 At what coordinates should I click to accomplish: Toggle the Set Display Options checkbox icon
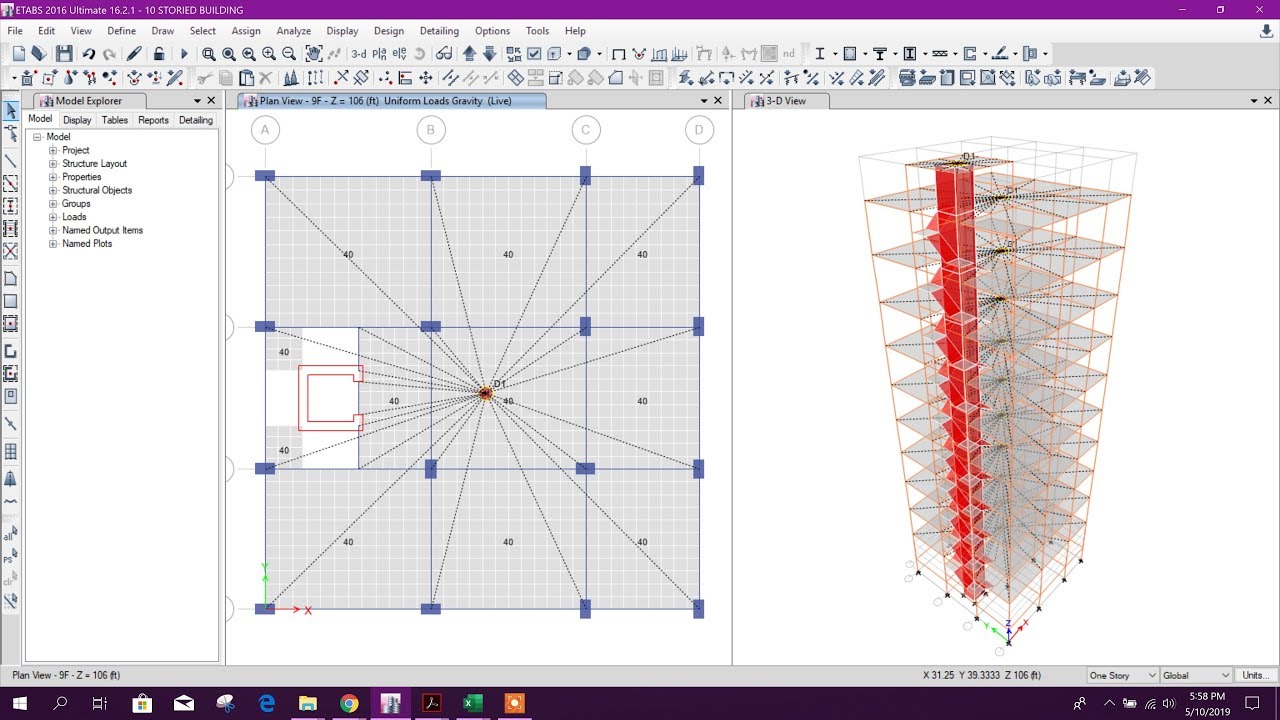(534, 54)
